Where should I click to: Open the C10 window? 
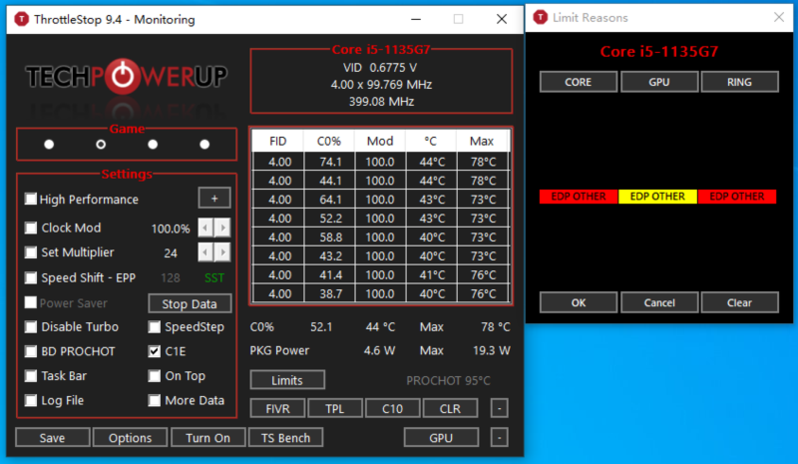click(392, 409)
